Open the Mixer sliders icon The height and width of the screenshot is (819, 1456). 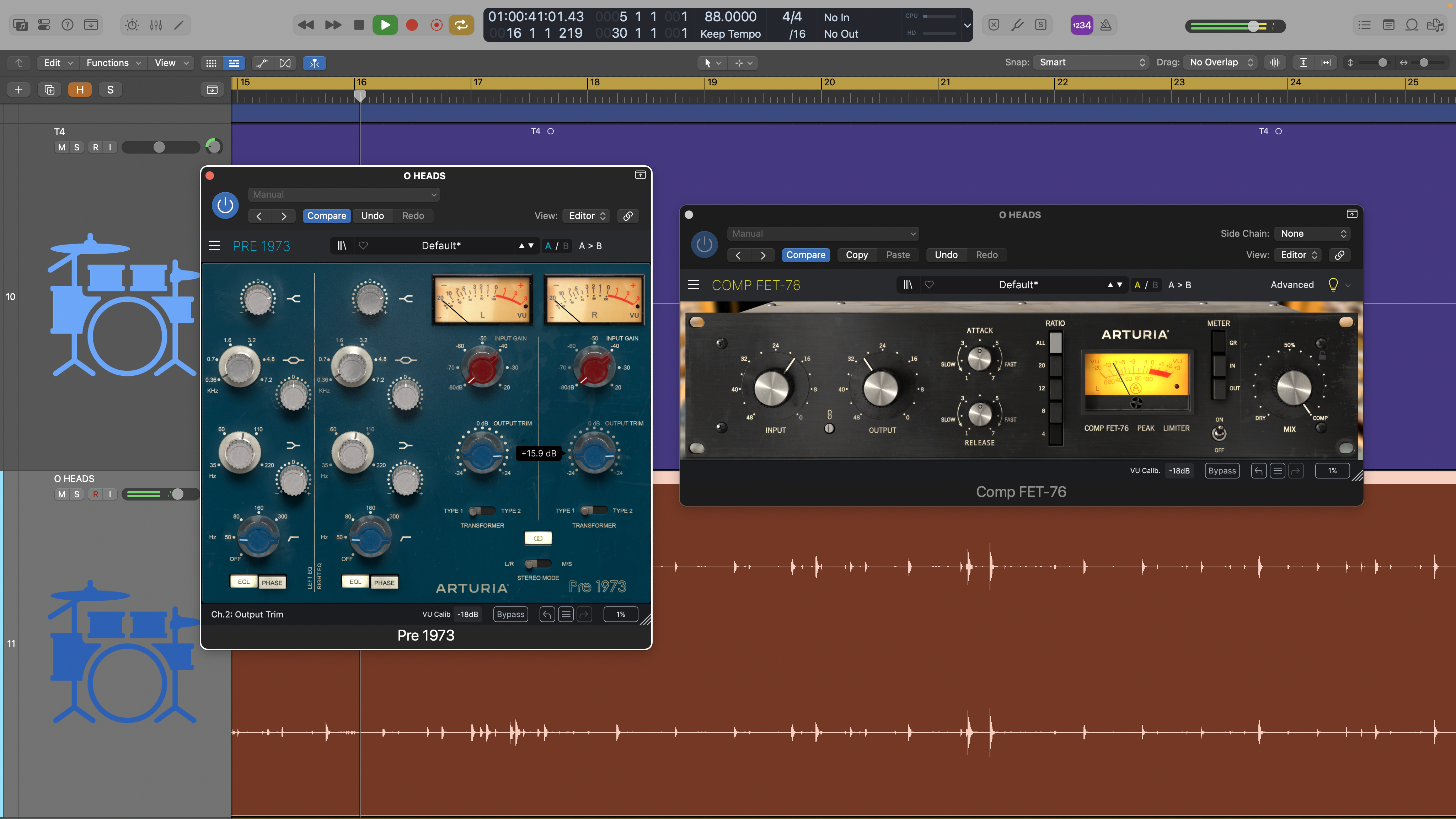[x=156, y=25]
